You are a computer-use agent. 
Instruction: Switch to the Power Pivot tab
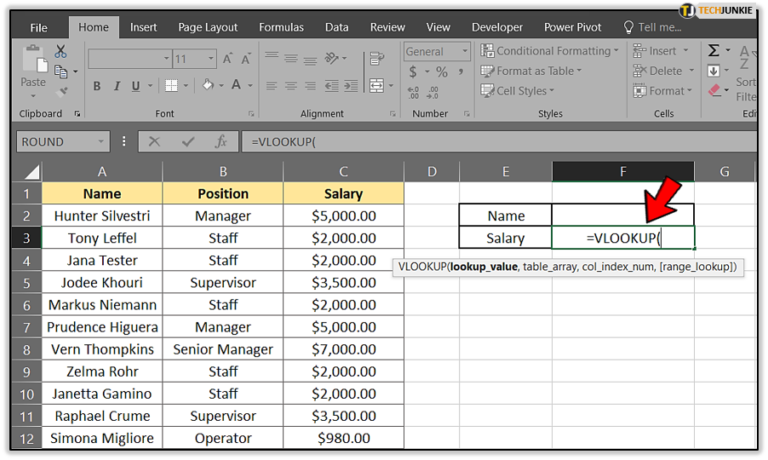coord(572,27)
